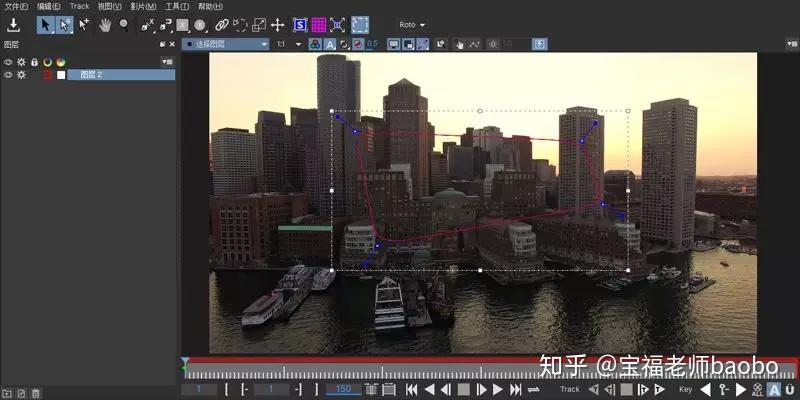Open the 帮助 (Help) menu
The height and width of the screenshot is (400, 800).
210,7
